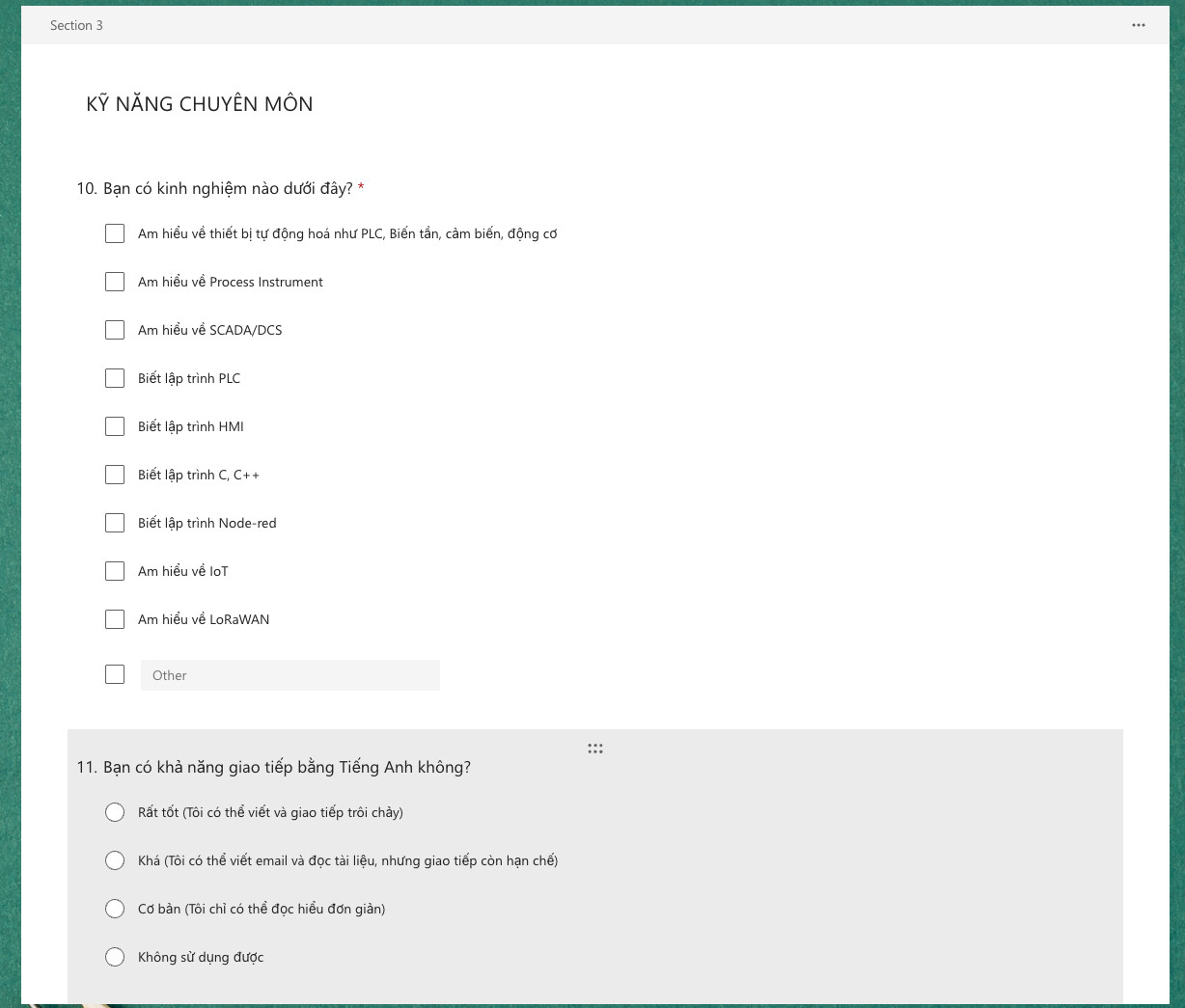Screen dimensions: 1185x1008
Task: Click question 10 title text
Action: (228, 189)
